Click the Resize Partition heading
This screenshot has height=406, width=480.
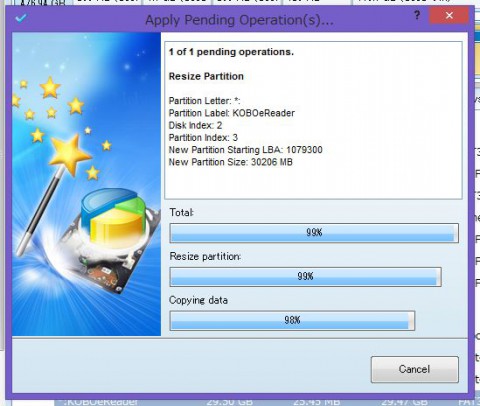(x=206, y=76)
